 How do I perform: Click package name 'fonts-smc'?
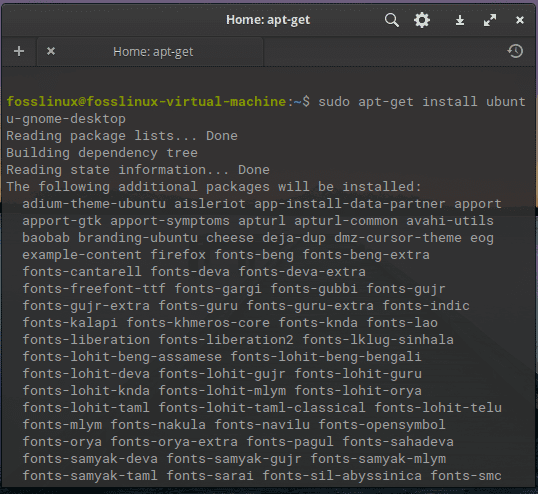466,475
